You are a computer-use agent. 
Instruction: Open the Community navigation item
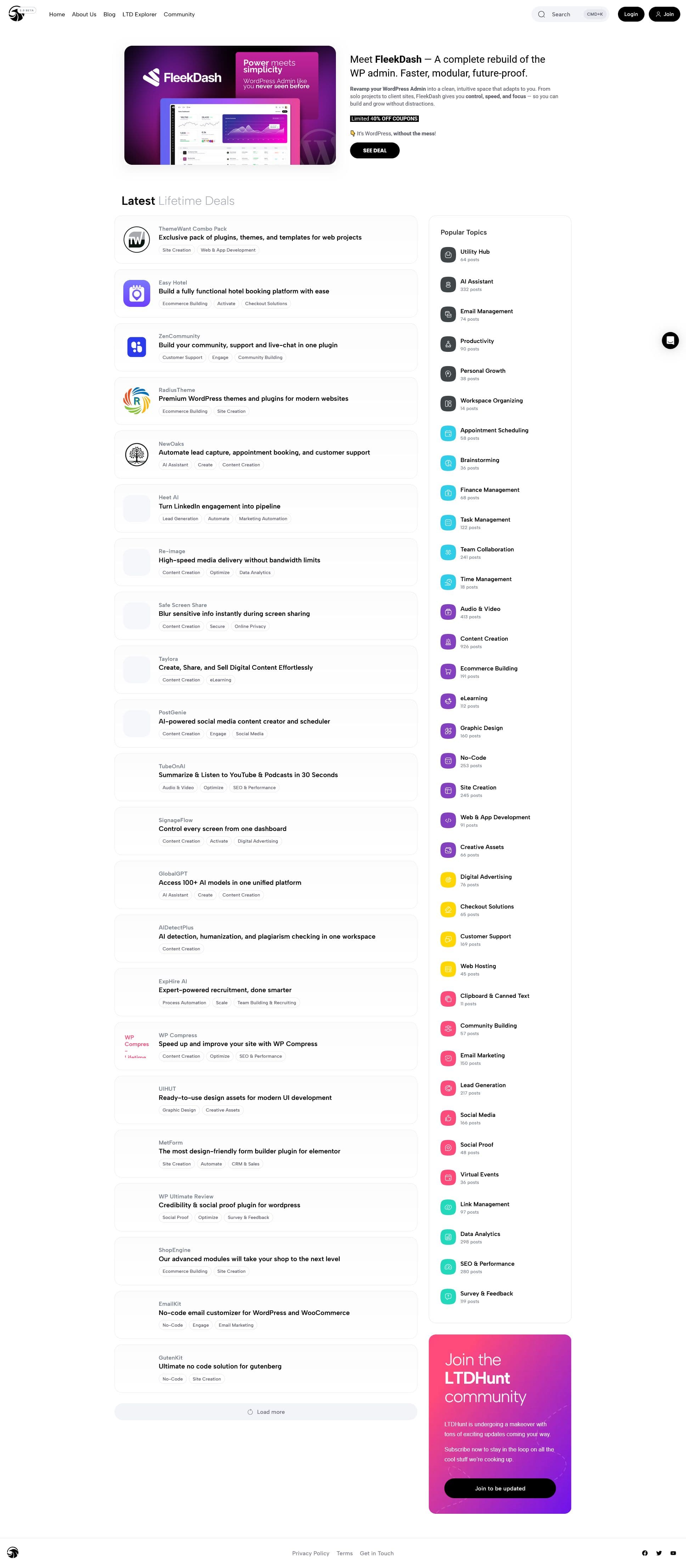pyautogui.click(x=179, y=15)
